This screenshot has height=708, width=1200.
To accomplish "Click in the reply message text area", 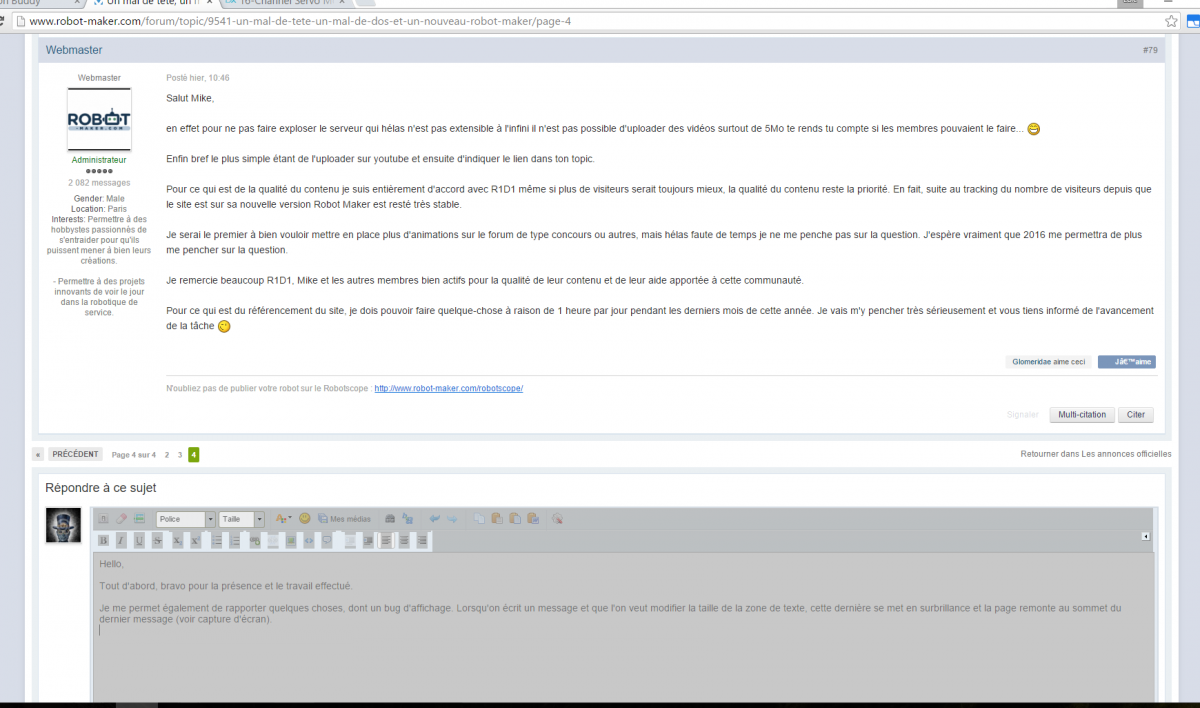I will (623, 628).
